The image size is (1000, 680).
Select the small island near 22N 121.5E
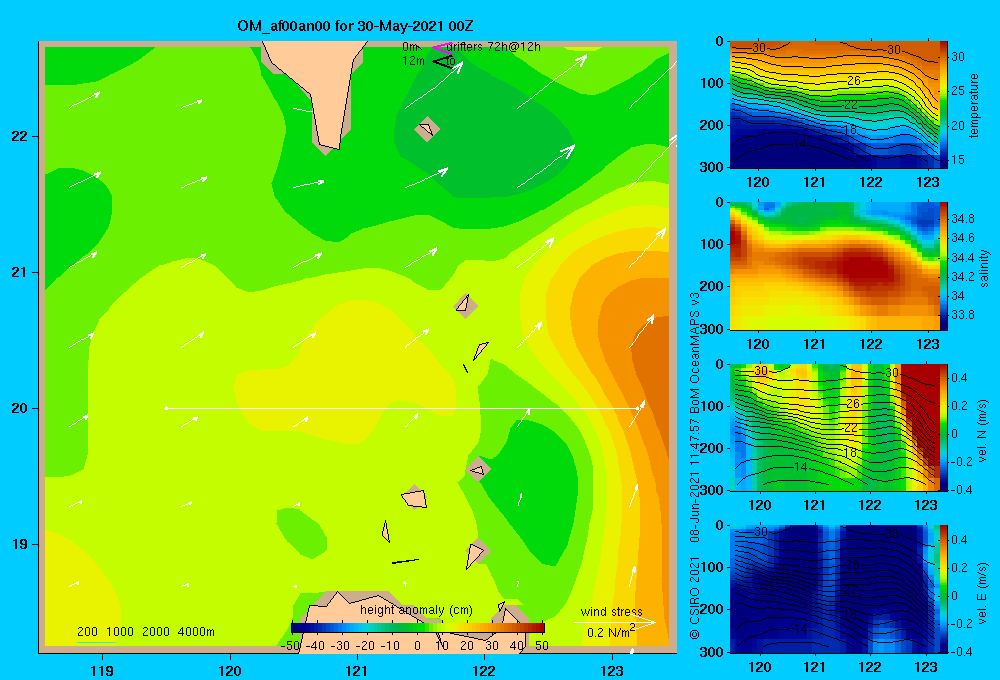(x=427, y=129)
